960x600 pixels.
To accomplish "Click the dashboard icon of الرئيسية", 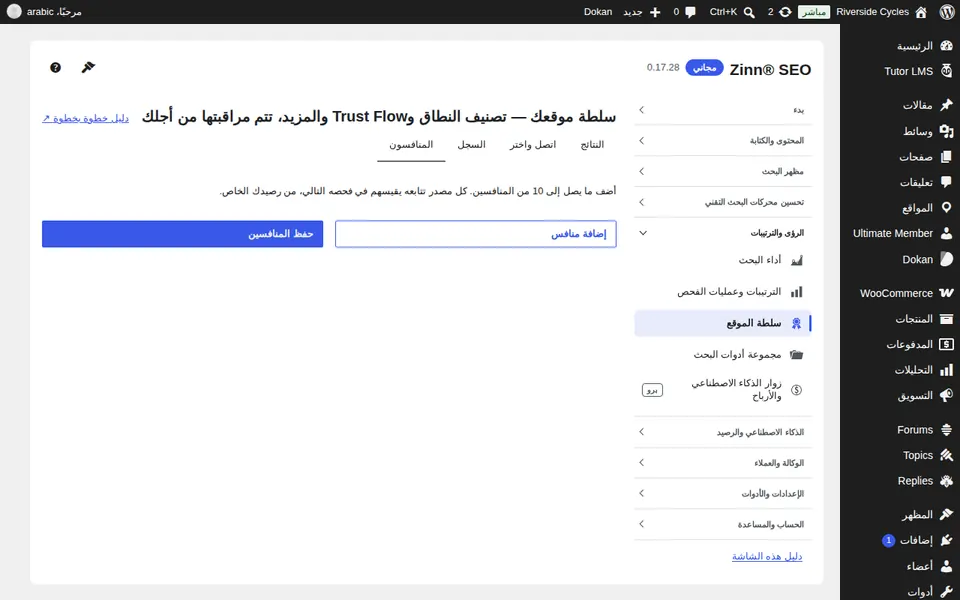I will tap(947, 46).
